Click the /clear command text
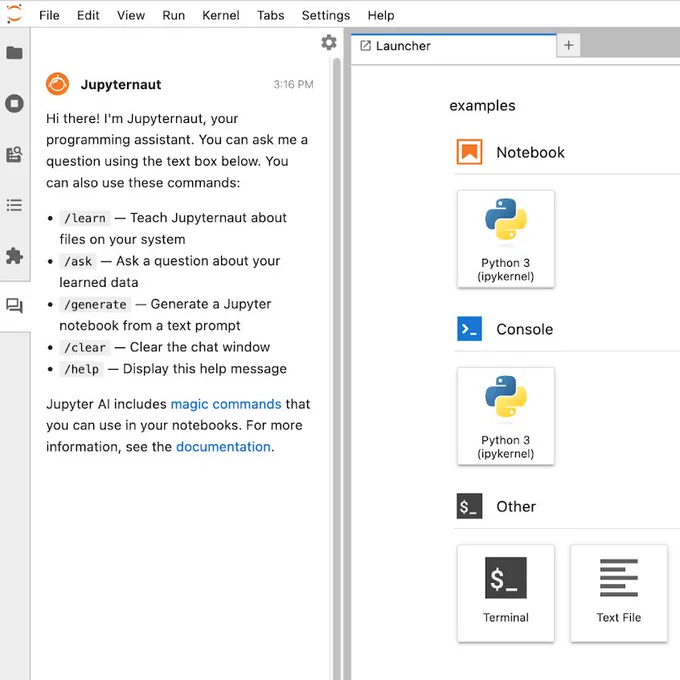The width and height of the screenshot is (680, 680). [85, 347]
